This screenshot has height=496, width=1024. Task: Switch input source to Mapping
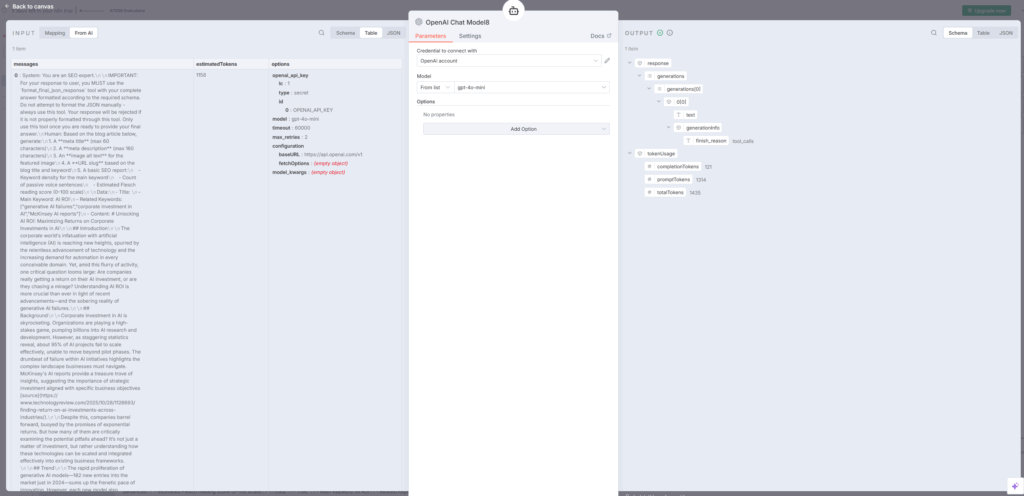55,33
